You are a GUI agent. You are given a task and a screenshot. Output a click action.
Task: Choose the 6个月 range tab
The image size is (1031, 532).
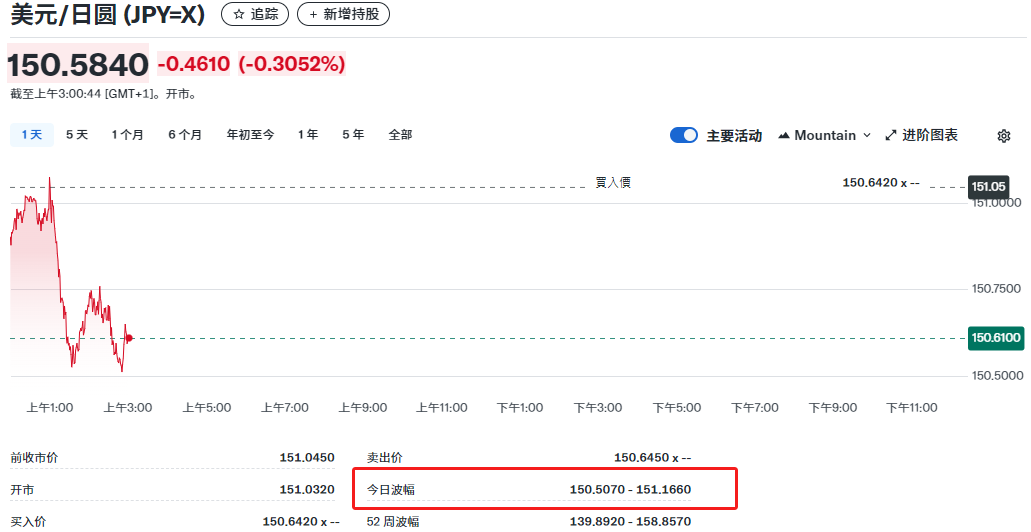[185, 135]
